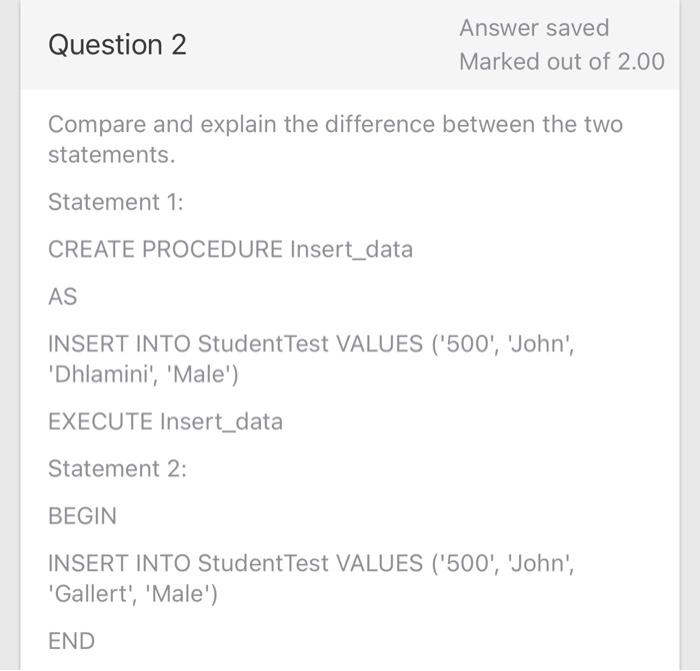
Task: Click the "AS" keyword line
Action: 62,296
